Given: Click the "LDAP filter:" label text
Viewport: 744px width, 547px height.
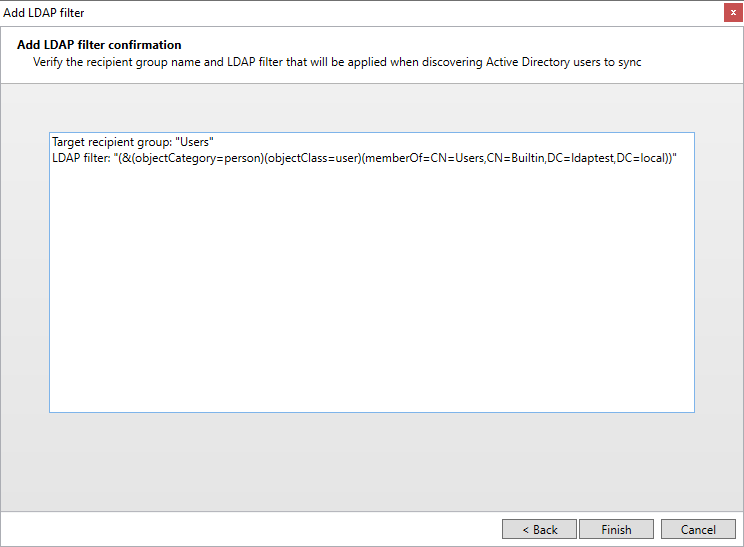Looking at the screenshot, I should (81, 158).
